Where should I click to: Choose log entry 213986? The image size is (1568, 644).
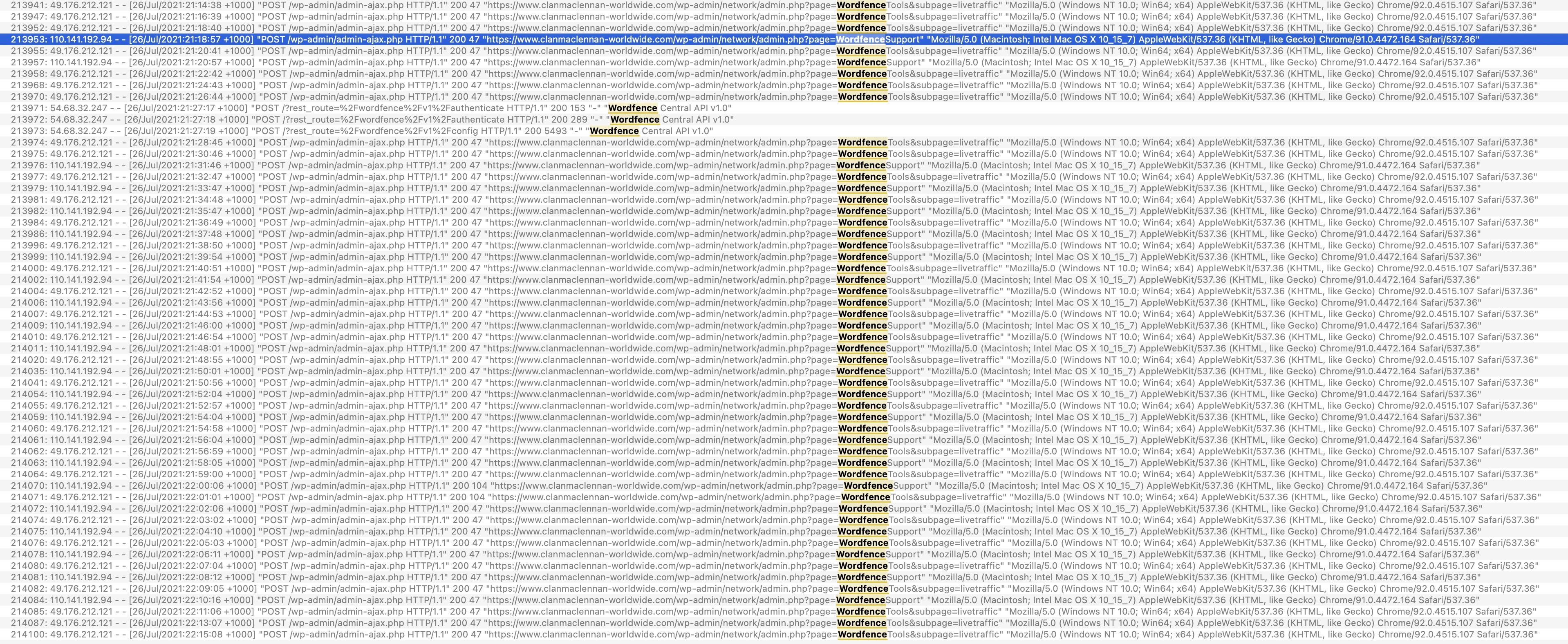[784, 234]
